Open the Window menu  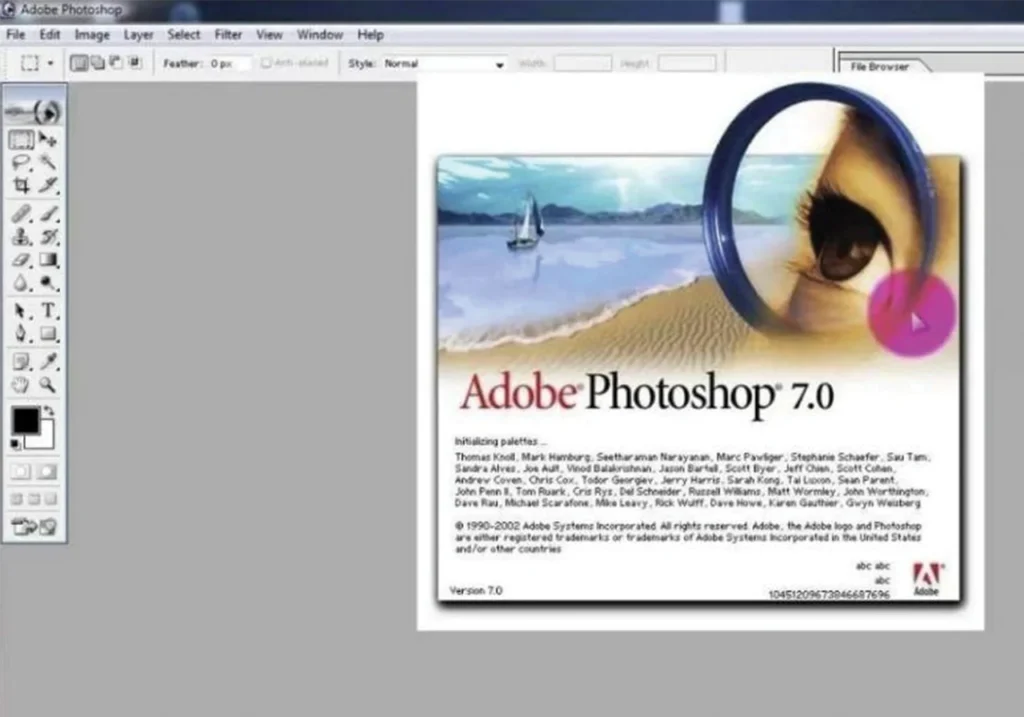point(320,35)
